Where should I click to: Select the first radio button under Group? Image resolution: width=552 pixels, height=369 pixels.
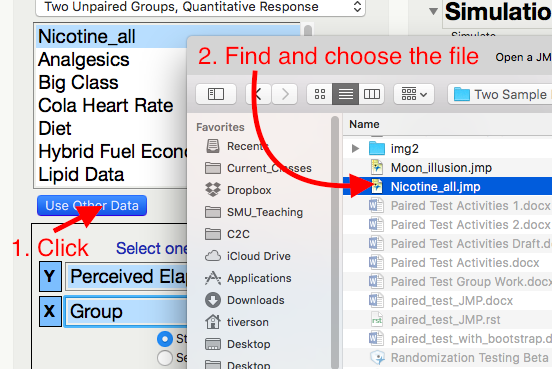point(164,339)
